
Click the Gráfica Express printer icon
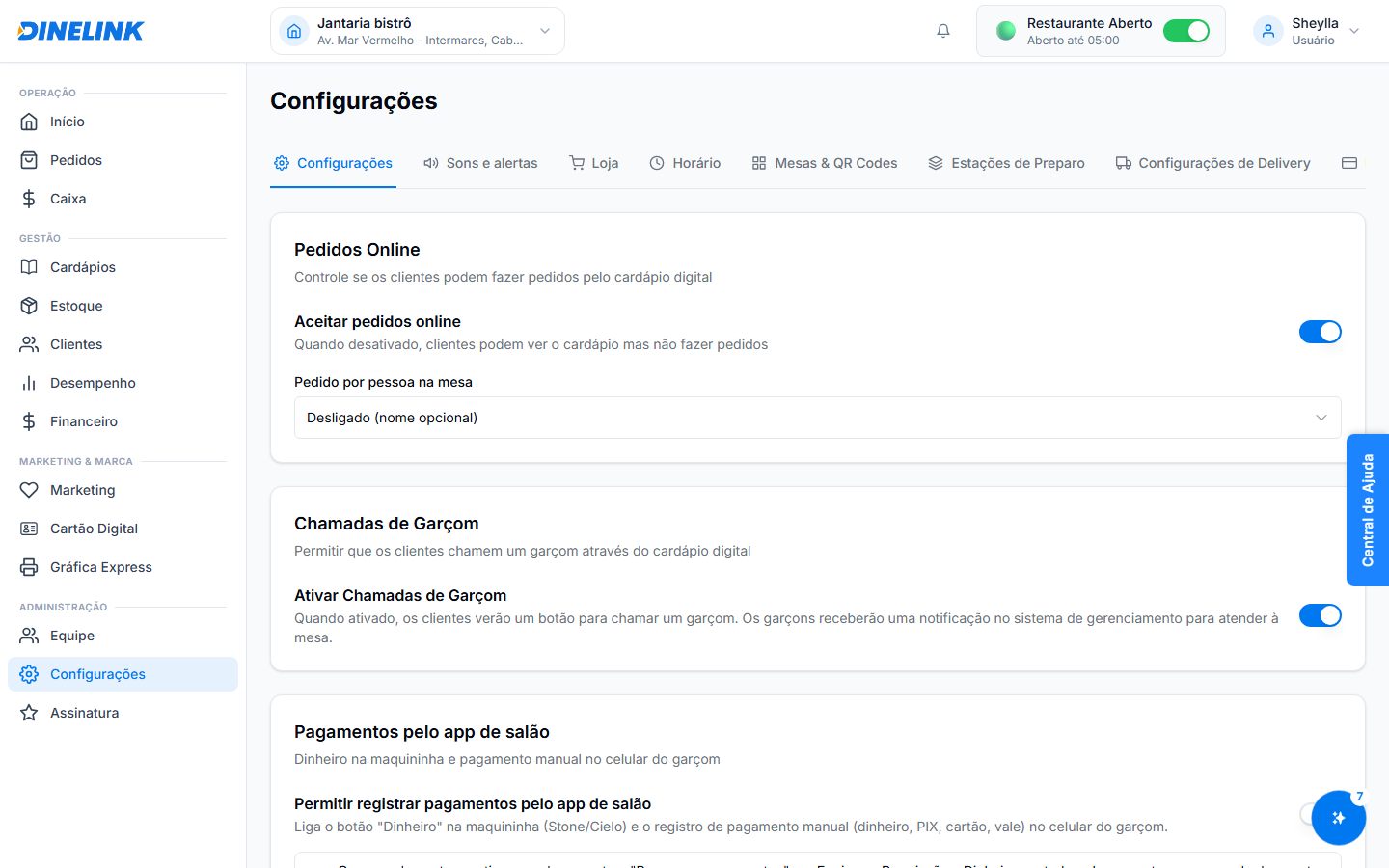(29, 567)
